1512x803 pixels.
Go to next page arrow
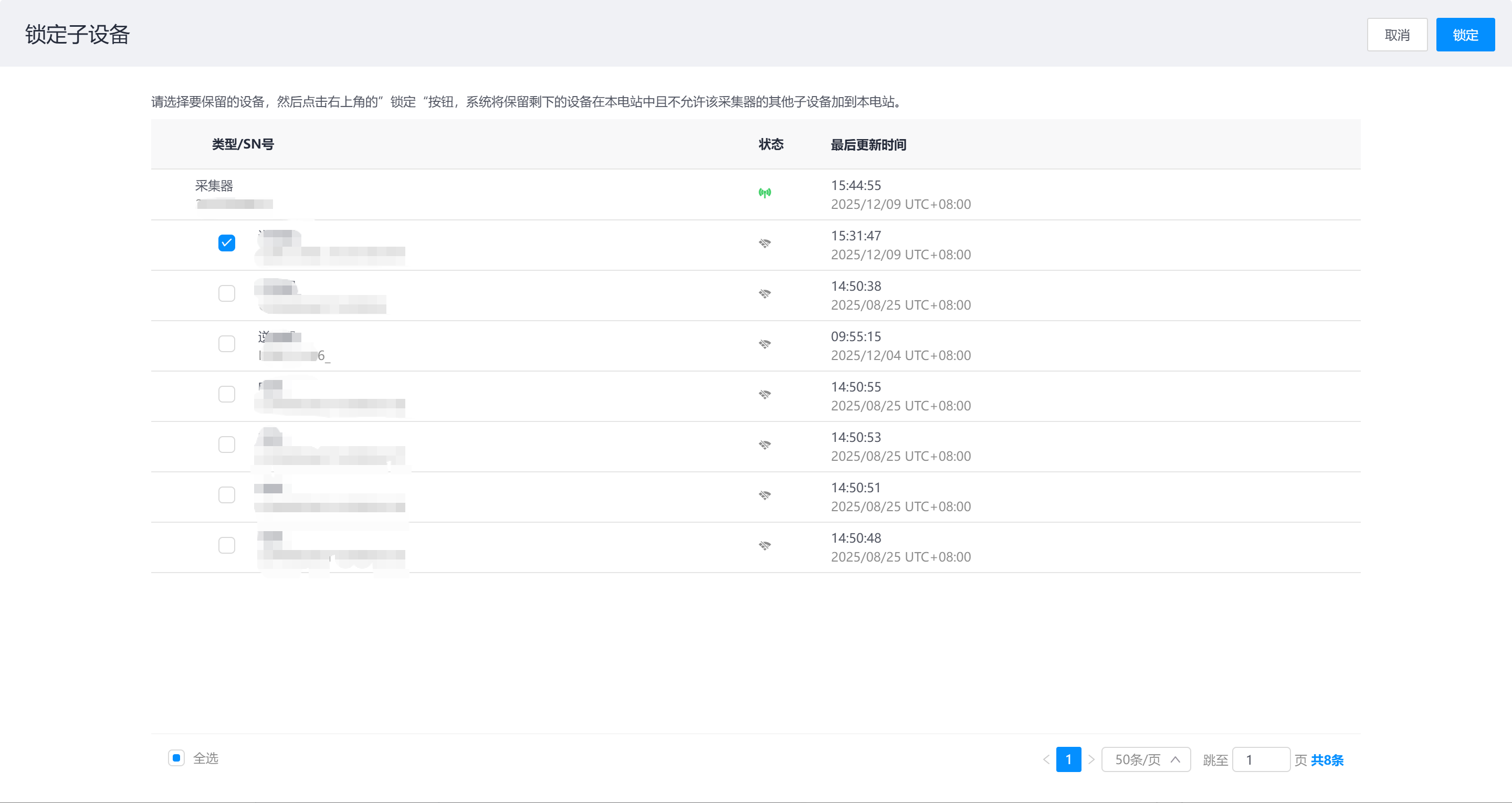[1091, 759]
